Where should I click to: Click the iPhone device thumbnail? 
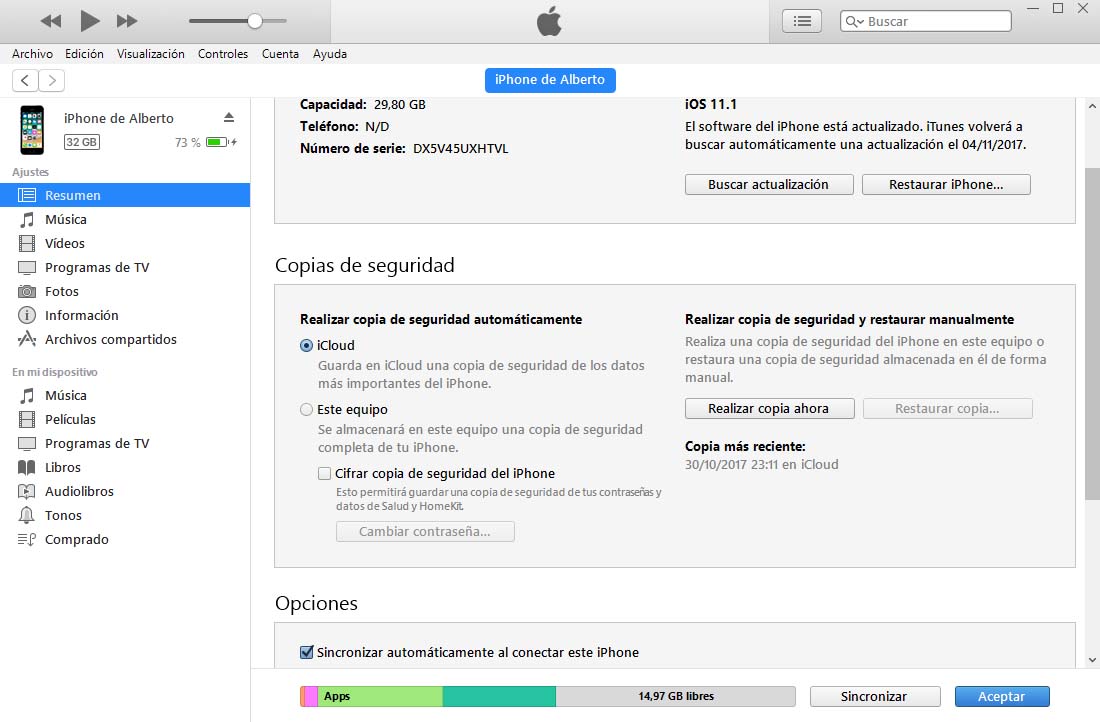tap(32, 130)
